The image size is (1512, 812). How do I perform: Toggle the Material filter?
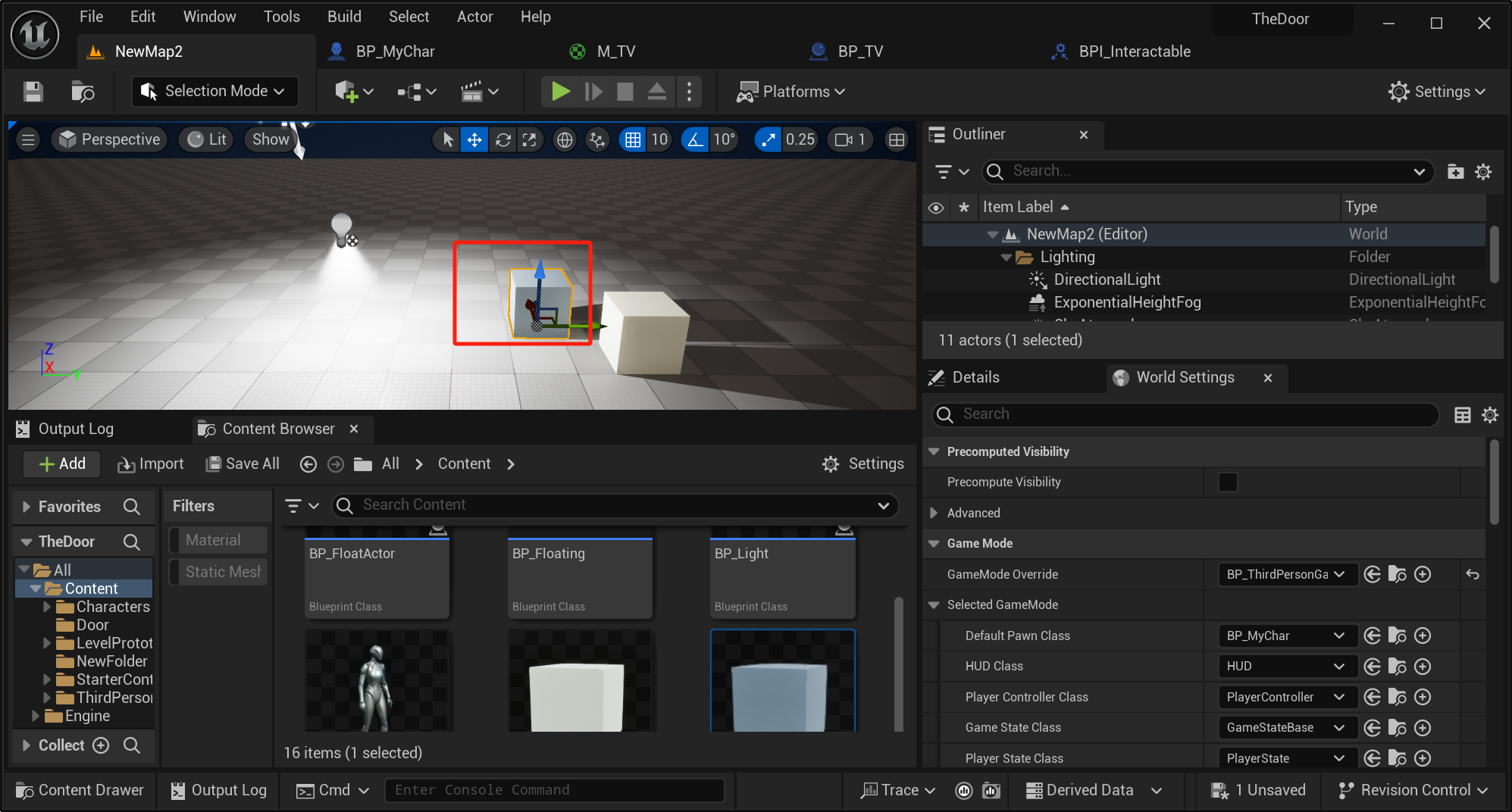click(x=218, y=540)
